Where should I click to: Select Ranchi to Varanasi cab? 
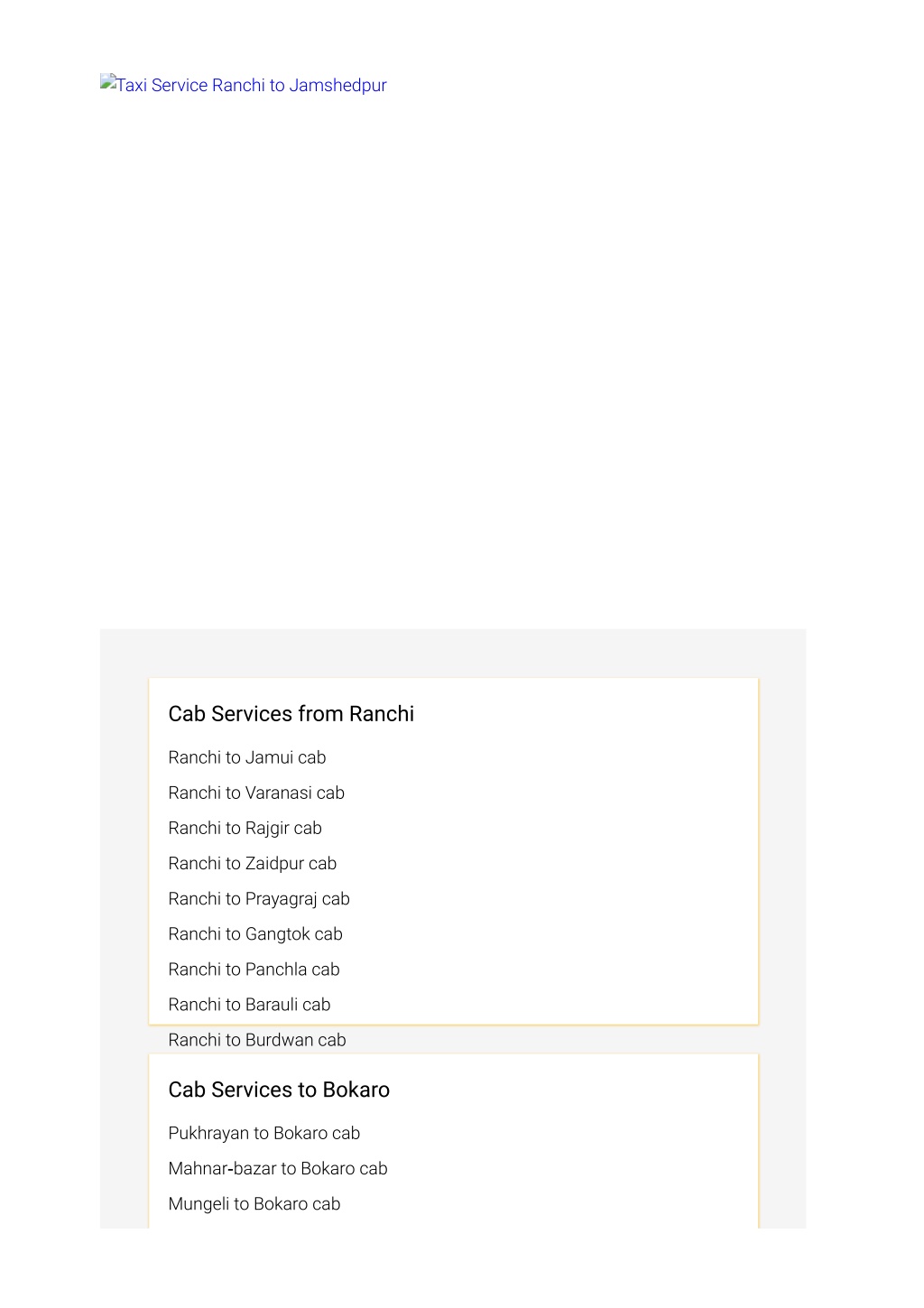[256, 793]
